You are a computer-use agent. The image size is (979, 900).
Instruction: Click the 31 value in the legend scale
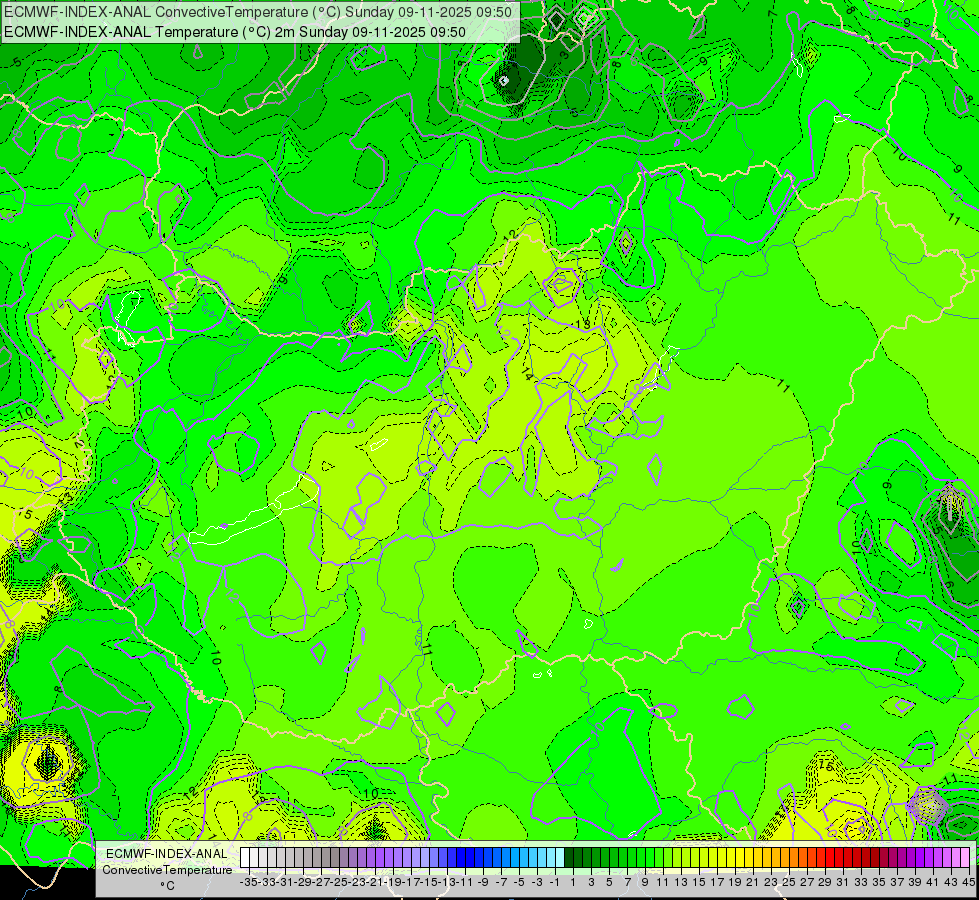[x=843, y=882]
